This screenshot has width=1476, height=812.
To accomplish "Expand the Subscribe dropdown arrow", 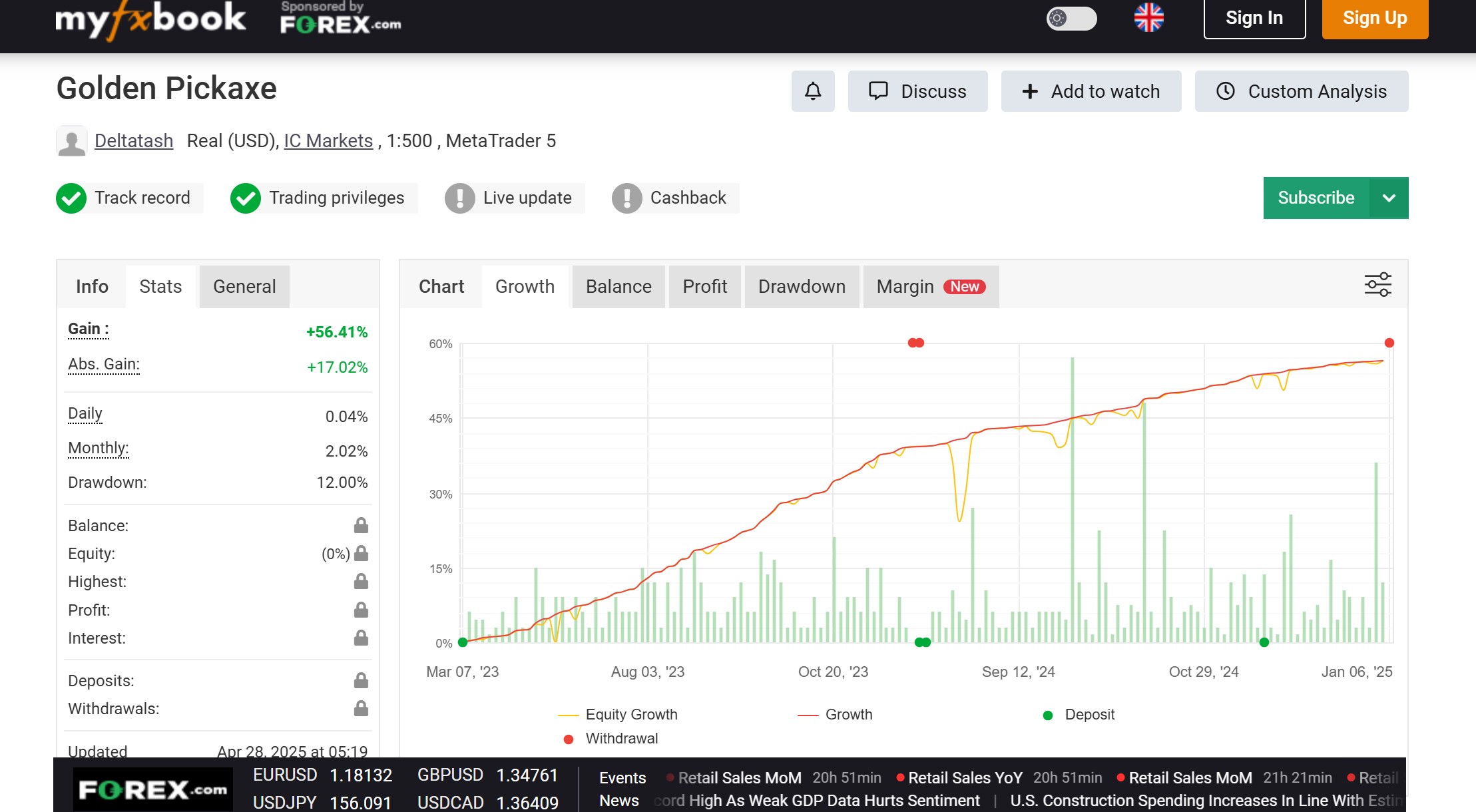I will (x=1389, y=198).
